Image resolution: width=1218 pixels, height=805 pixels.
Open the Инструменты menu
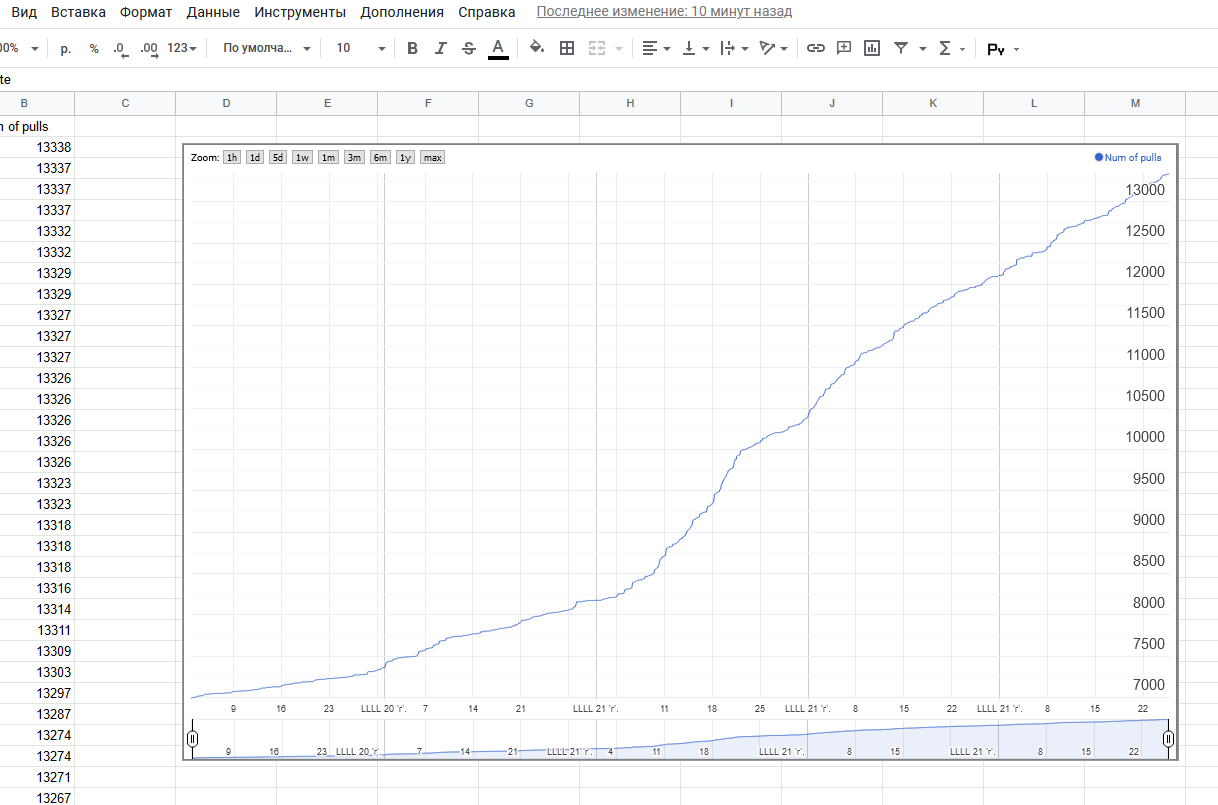pos(300,12)
